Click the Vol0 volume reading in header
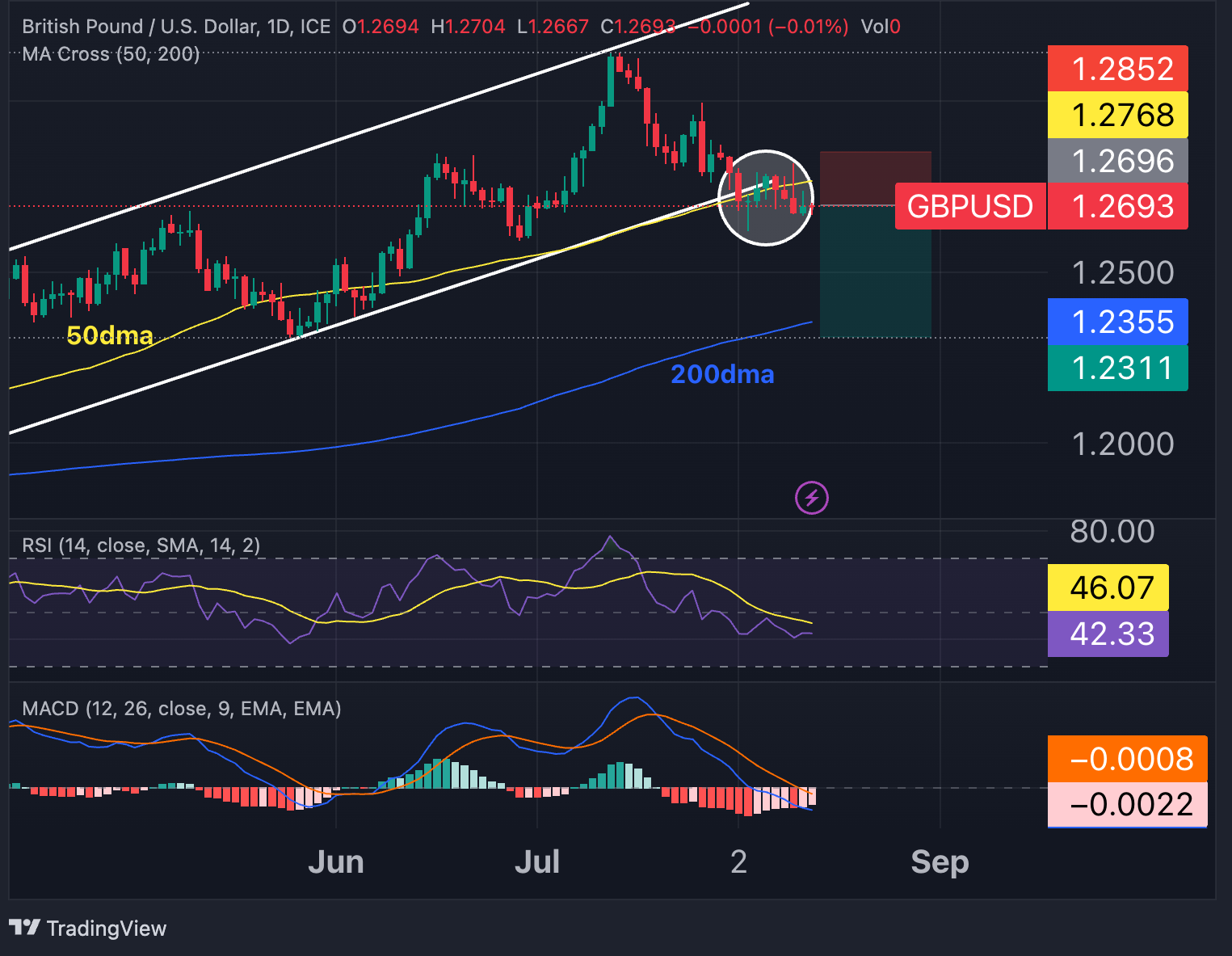The height and width of the screenshot is (956, 1232). [881, 27]
